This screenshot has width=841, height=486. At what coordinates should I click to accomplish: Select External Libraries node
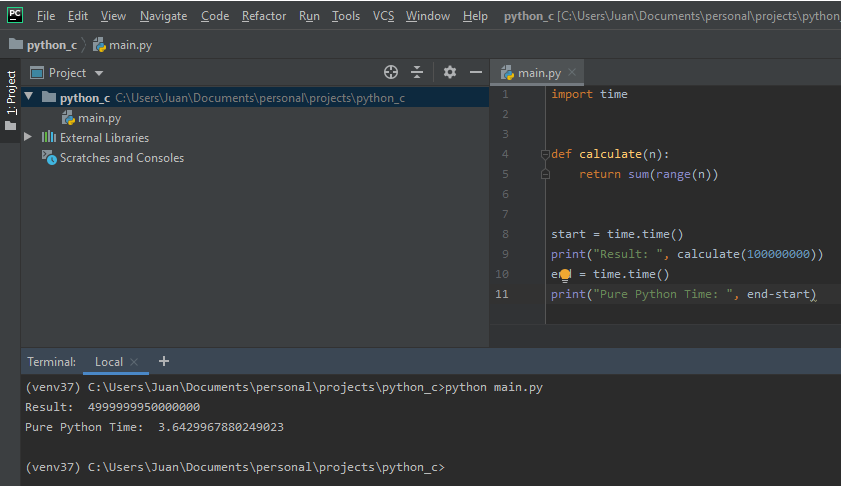(x=95, y=138)
